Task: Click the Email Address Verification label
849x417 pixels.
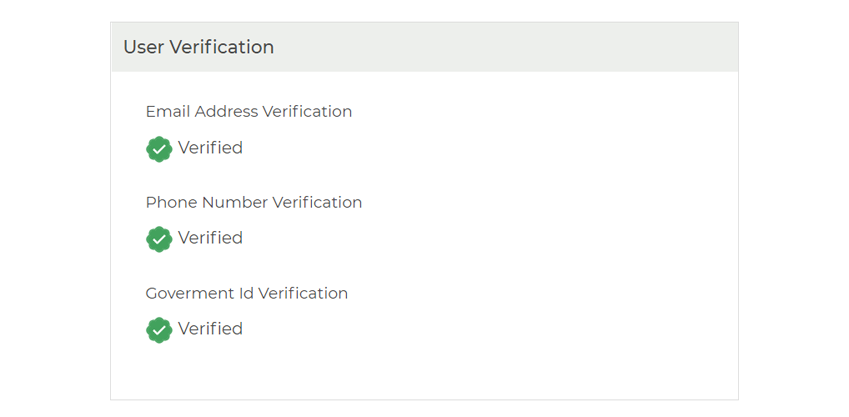Action: [x=249, y=112]
